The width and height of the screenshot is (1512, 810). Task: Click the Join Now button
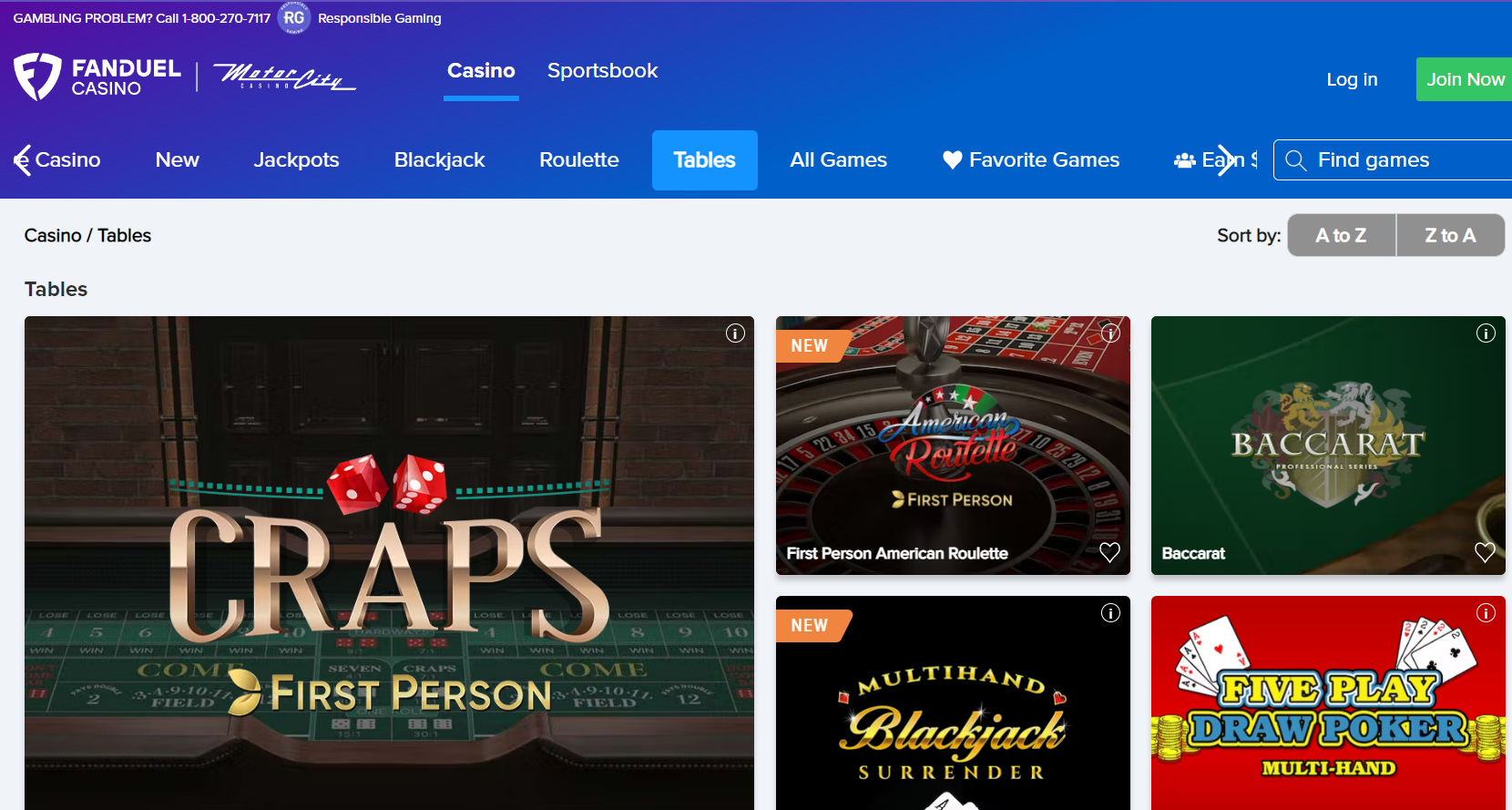(1464, 79)
